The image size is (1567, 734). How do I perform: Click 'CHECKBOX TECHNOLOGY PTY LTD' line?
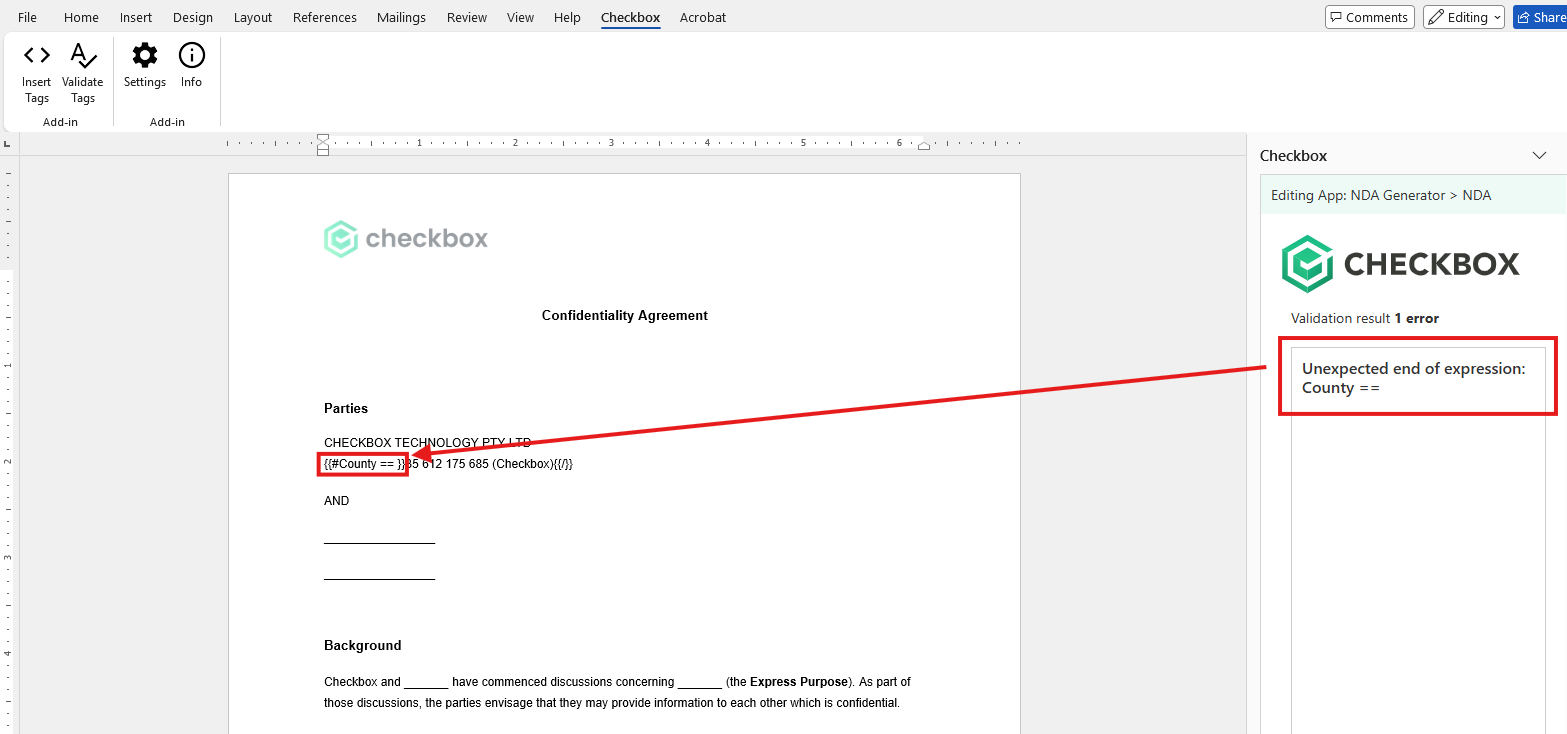tap(427, 443)
